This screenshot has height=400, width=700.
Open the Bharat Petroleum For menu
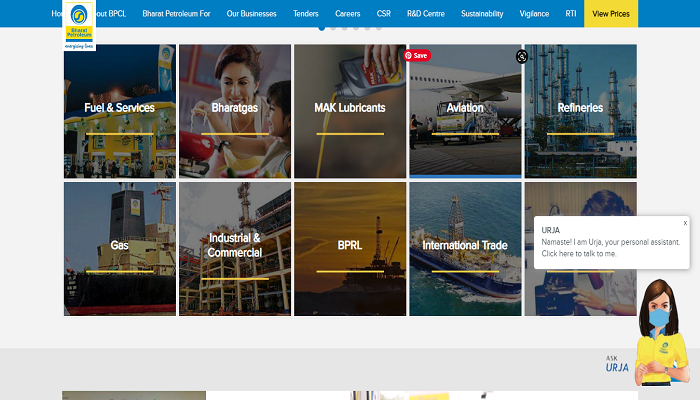click(x=178, y=14)
